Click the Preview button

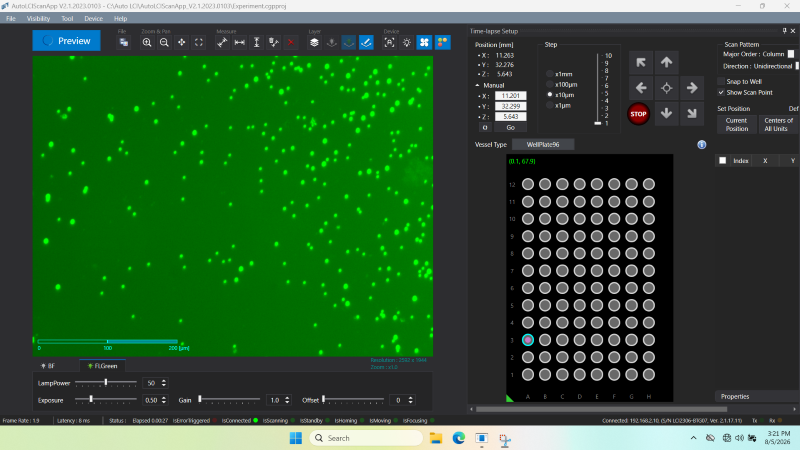click(x=66, y=41)
